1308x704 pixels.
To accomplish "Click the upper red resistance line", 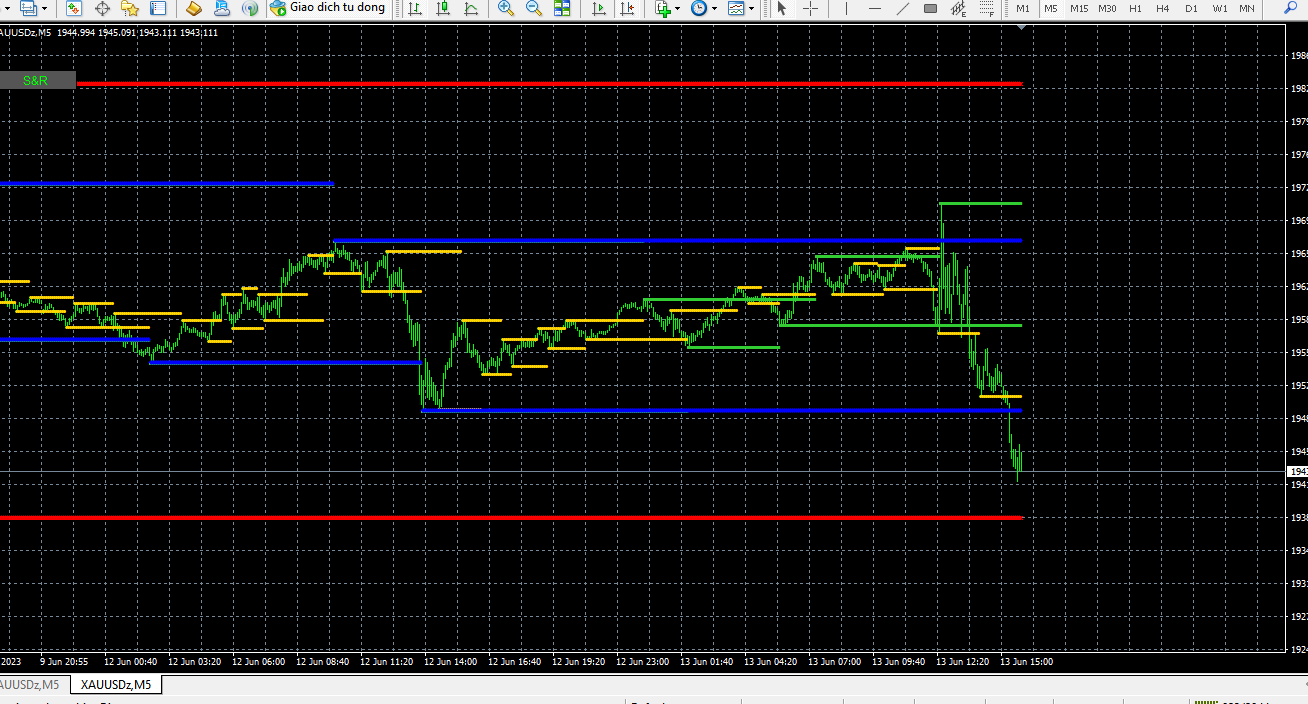I will (x=550, y=83).
